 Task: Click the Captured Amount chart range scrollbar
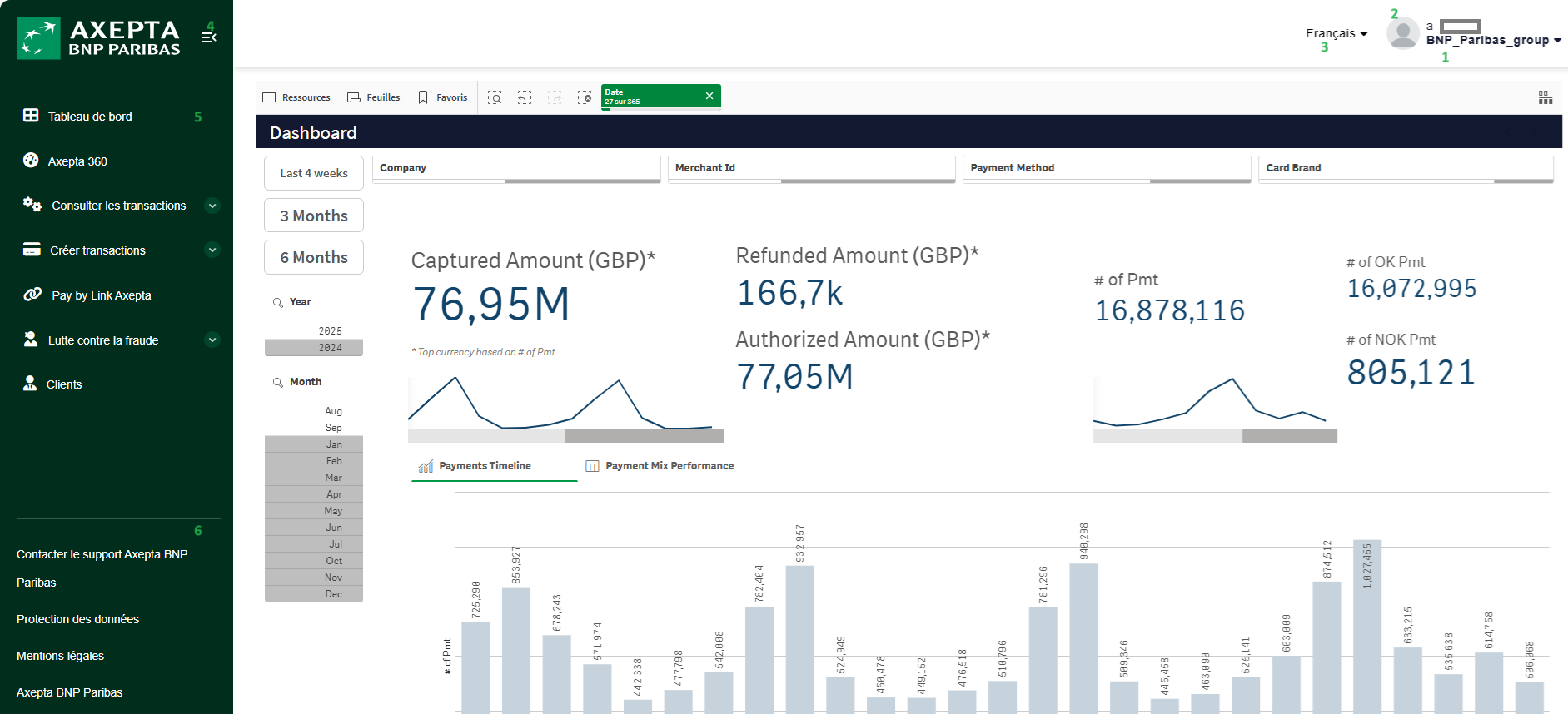[x=644, y=436]
